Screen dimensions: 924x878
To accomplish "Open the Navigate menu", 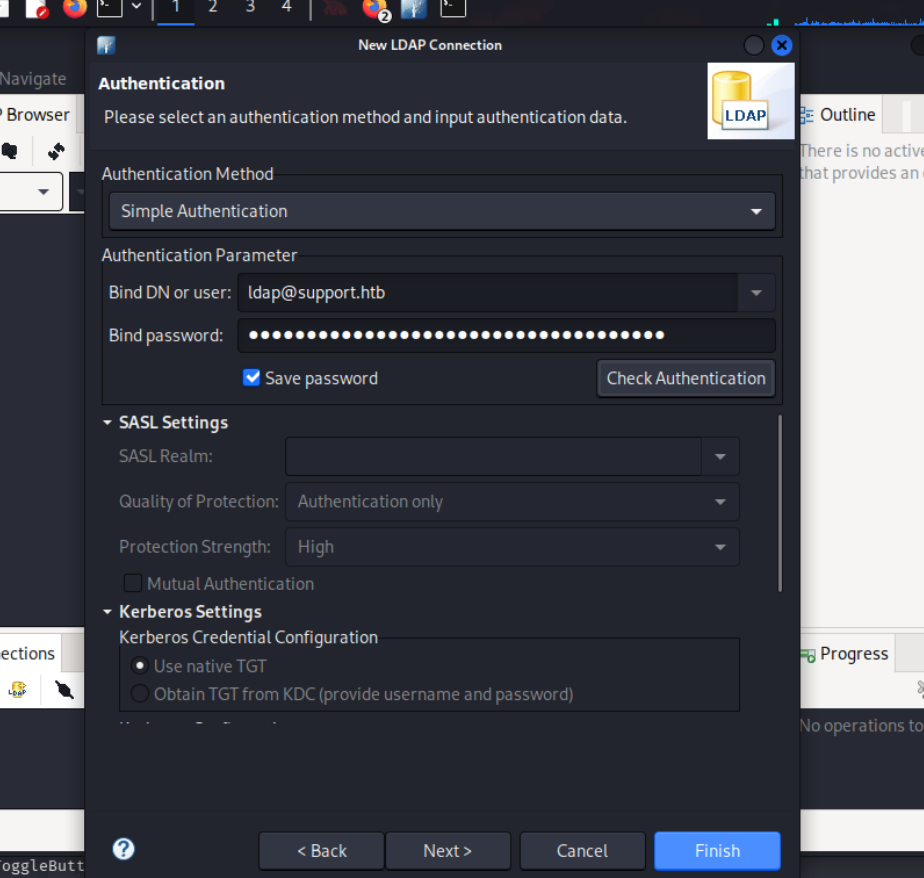I will tap(33, 79).
